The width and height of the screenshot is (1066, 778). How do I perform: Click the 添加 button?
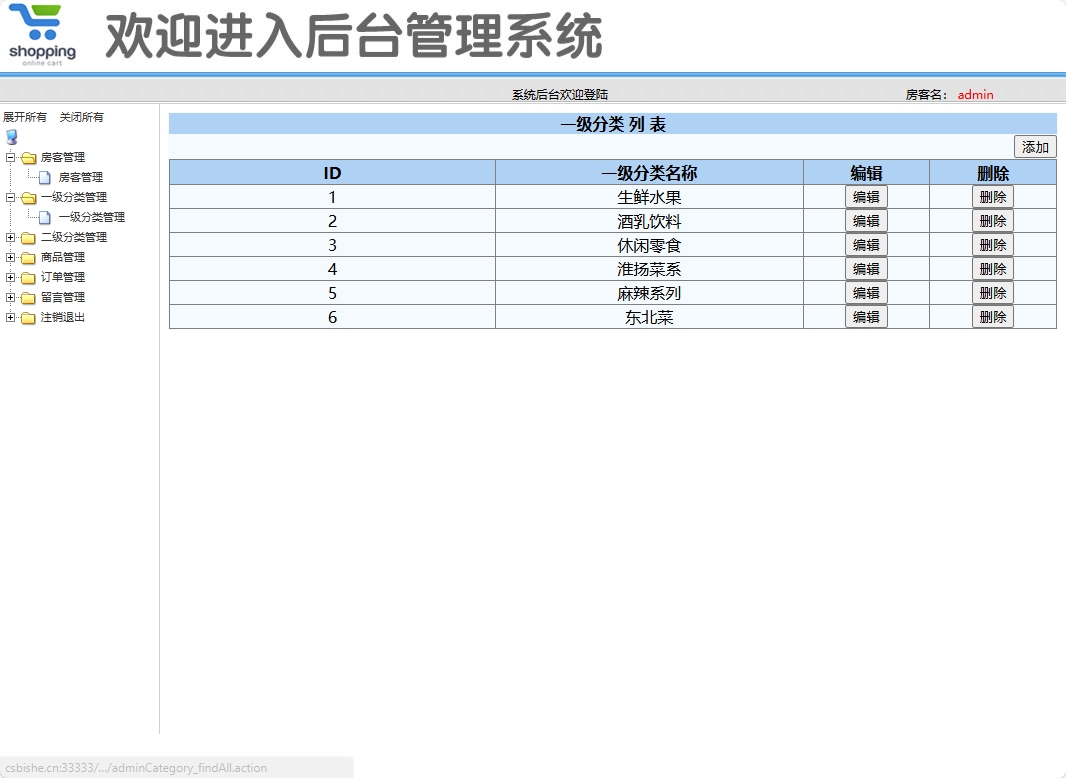(x=1035, y=147)
